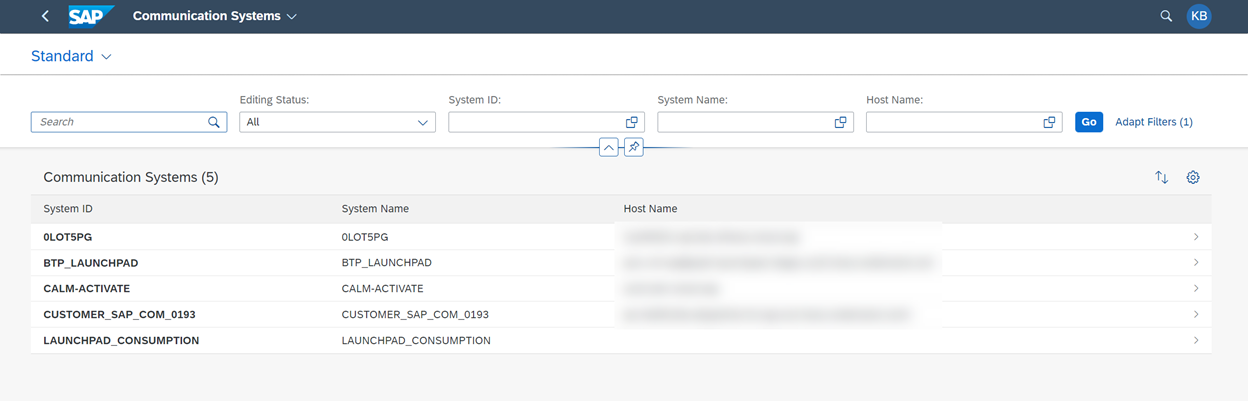Click System Name cell BTP_LAUNCHPAD
1248x401 pixels.
point(387,262)
